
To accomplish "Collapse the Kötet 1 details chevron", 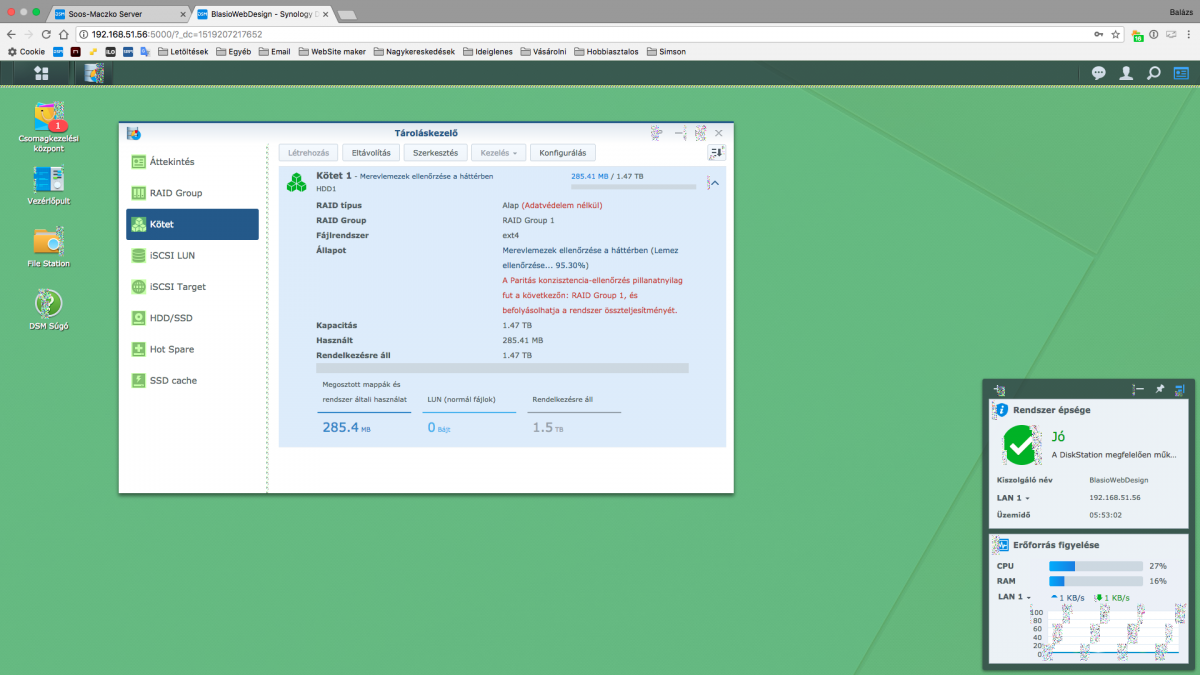I will pos(713,183).
